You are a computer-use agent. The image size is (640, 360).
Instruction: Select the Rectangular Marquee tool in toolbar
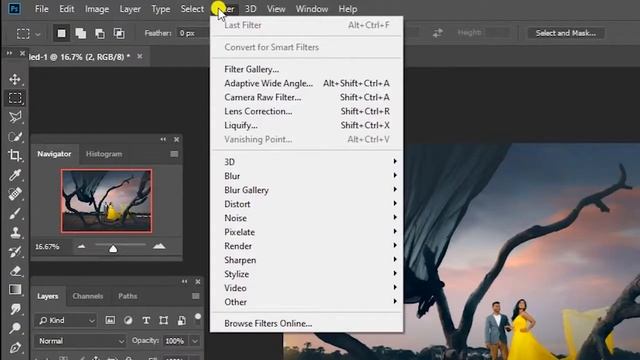click(15, 98)
